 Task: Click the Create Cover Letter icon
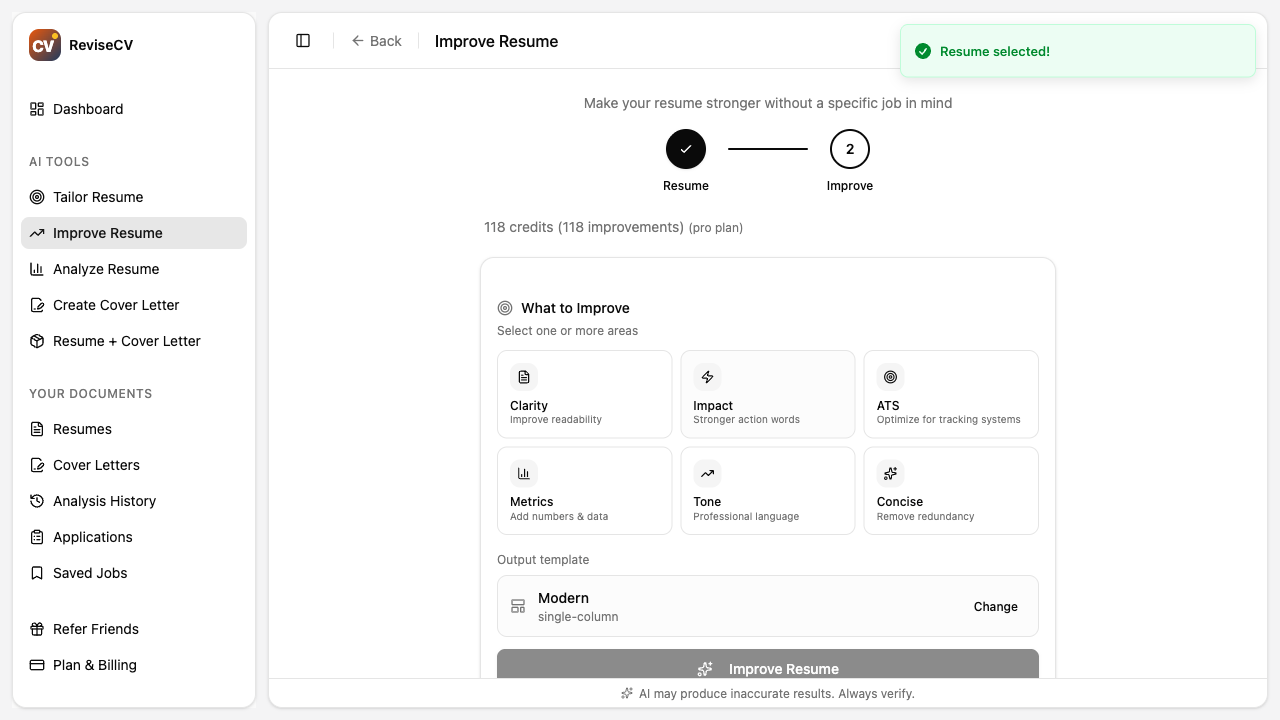(36, 305)
